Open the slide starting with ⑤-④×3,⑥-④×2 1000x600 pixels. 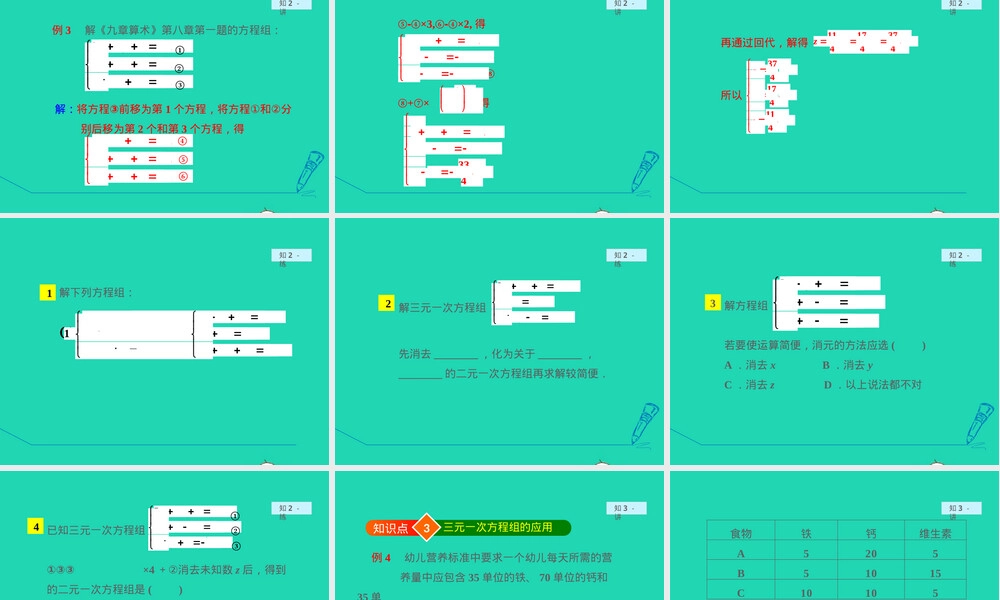tap(499, 105)
